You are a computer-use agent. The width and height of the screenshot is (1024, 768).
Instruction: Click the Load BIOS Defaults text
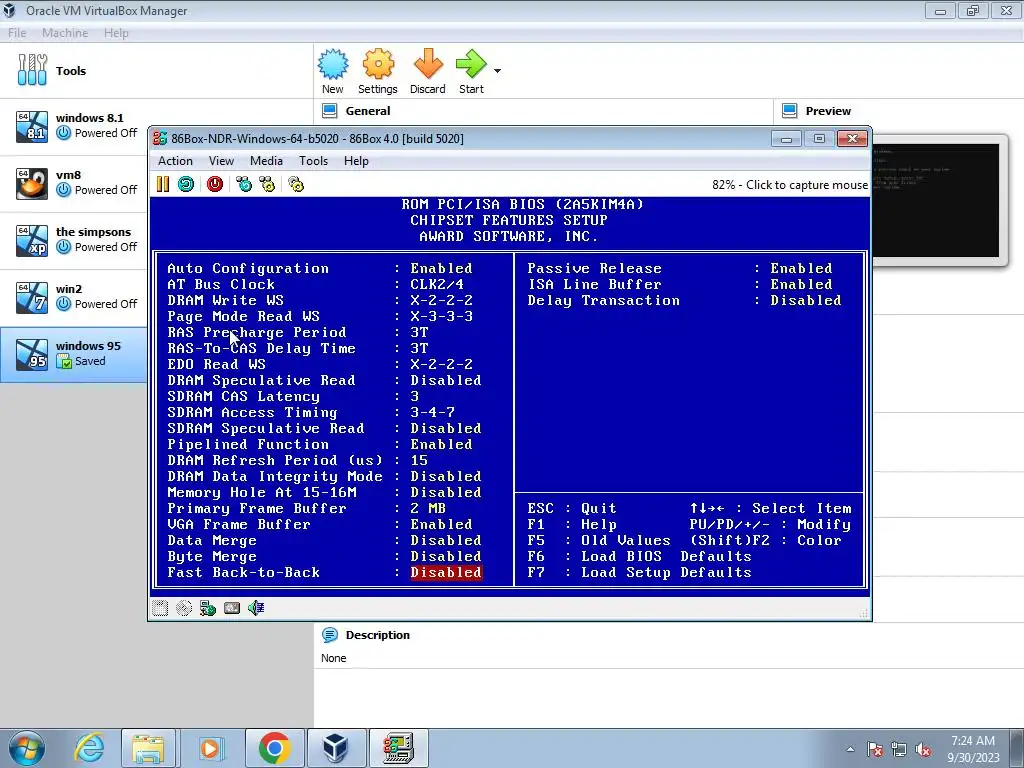666,556
